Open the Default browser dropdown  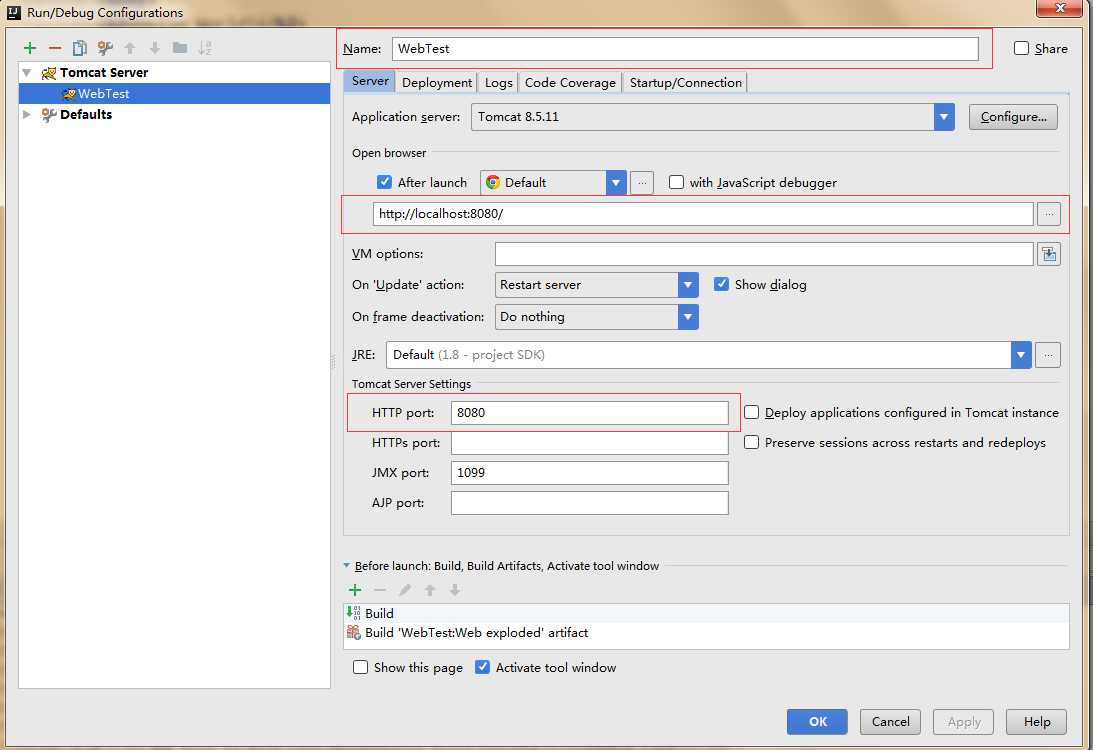[x=553, y=183]
